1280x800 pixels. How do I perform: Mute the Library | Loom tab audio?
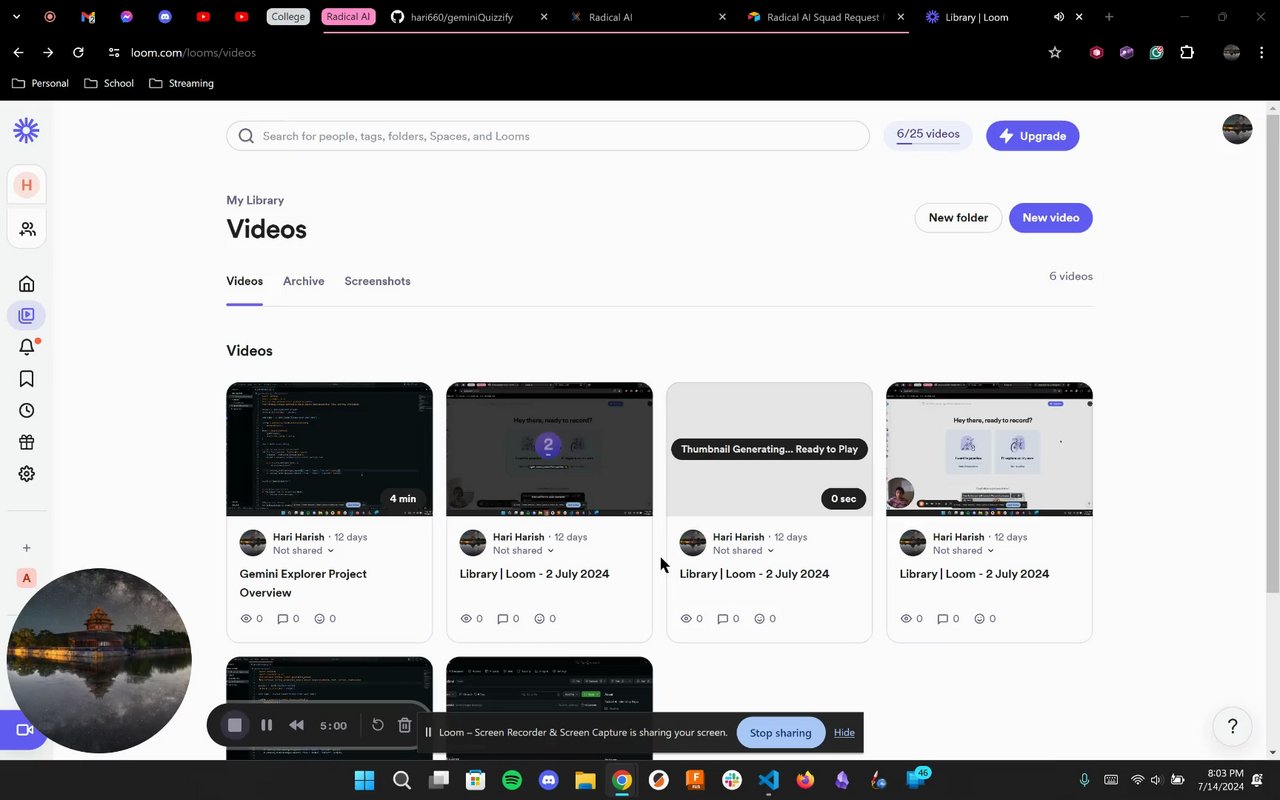click(x=1058, y=17)
